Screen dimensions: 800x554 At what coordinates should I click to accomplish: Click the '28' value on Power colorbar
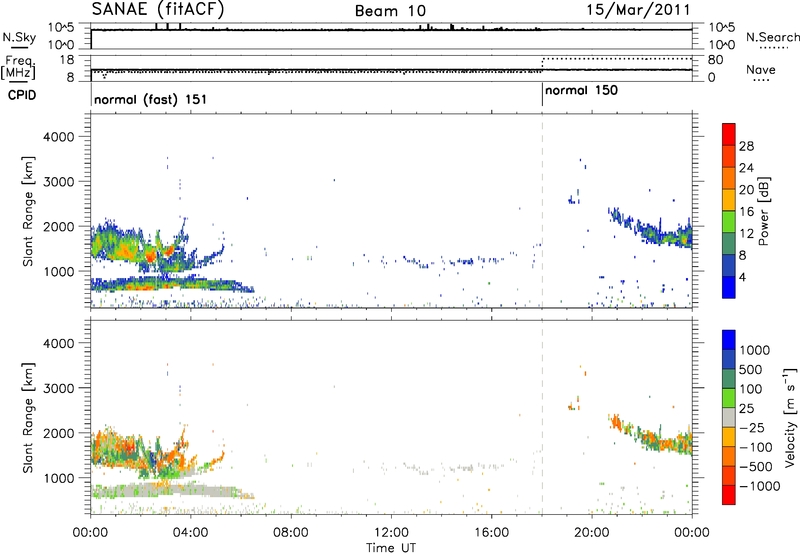click(x=746, y=146)
